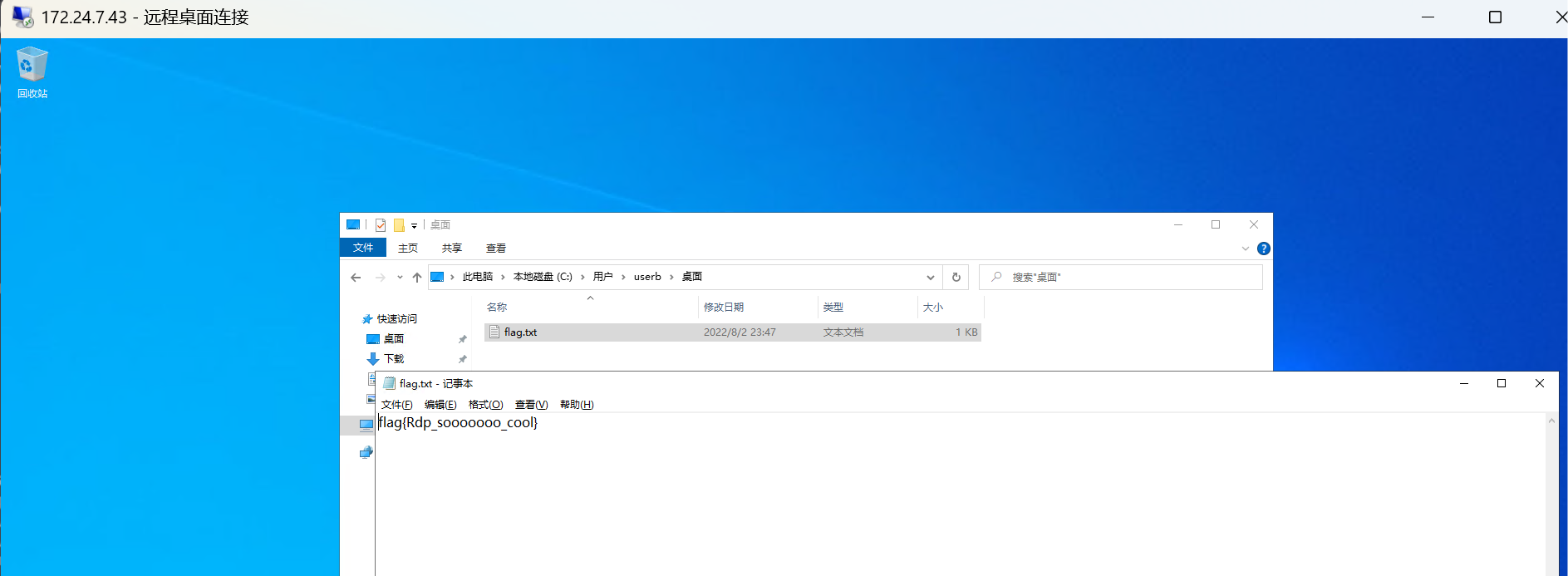The image size is (1568, 576).
Task: Click the 1 KB size cell
Action: [966, 332]
